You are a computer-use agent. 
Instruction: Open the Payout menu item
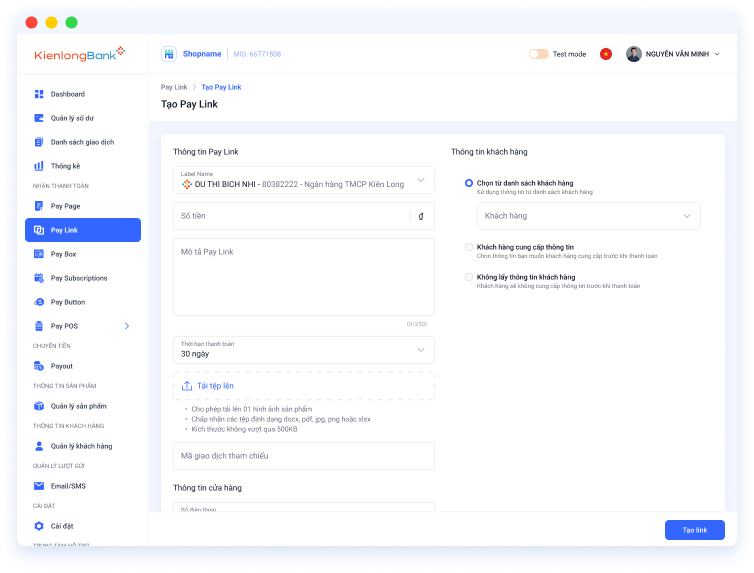[83, 366]
